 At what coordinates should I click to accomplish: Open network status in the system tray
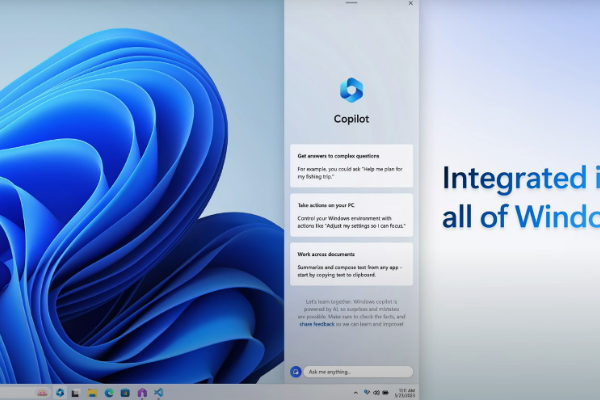click(367, 393)
